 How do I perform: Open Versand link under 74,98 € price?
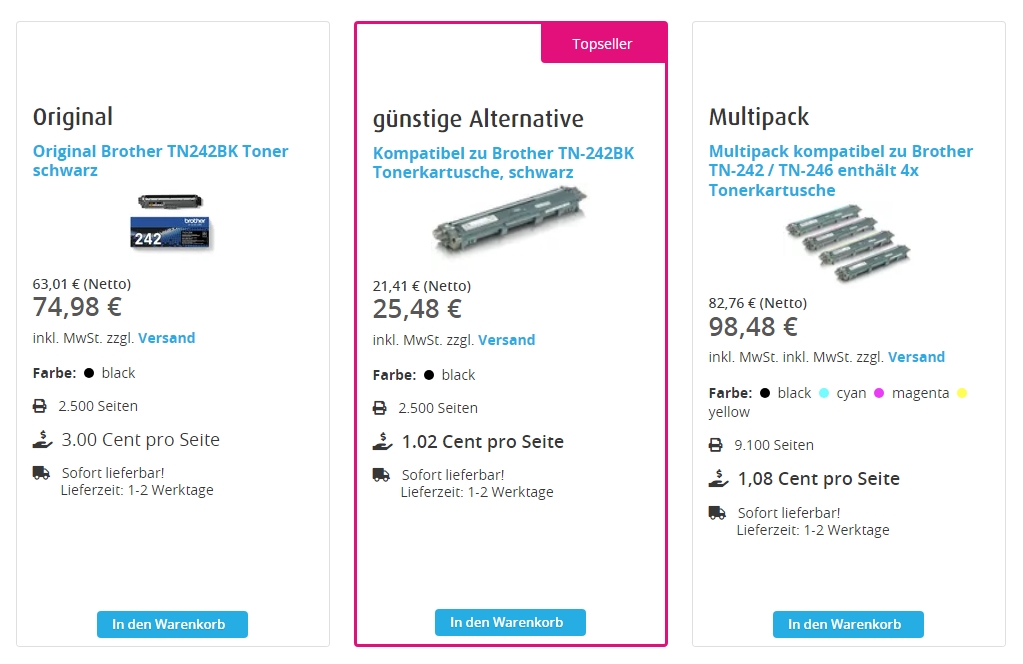pyautogui.click(x=166, y=338)
